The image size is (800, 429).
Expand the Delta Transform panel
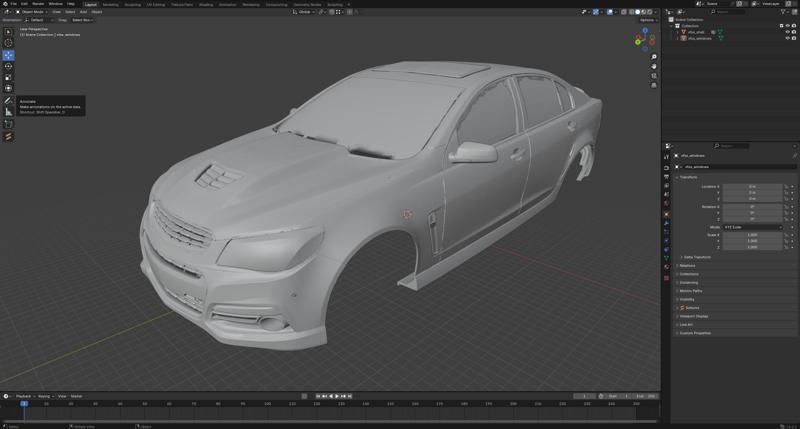click(x=698, y=257)
